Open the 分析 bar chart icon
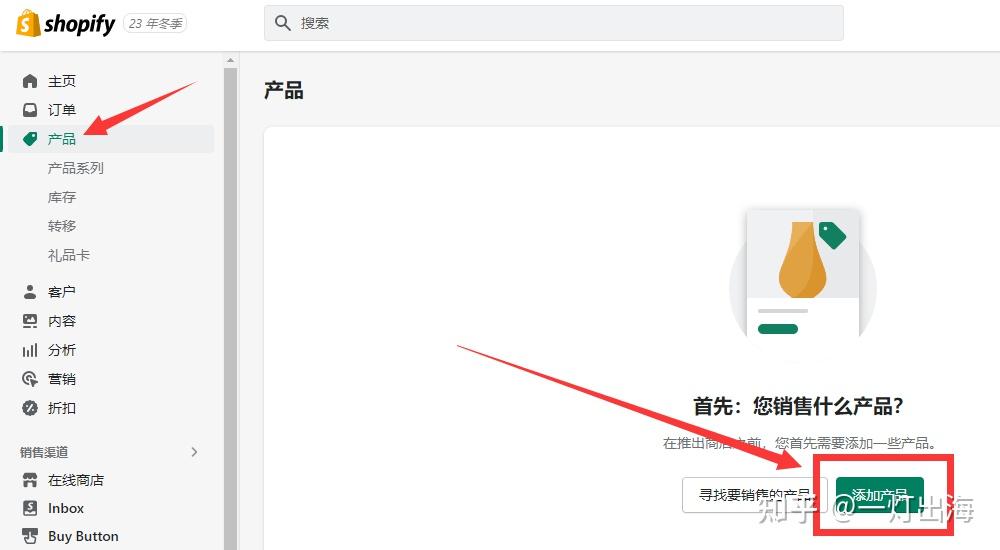 (x=30, y=350)
